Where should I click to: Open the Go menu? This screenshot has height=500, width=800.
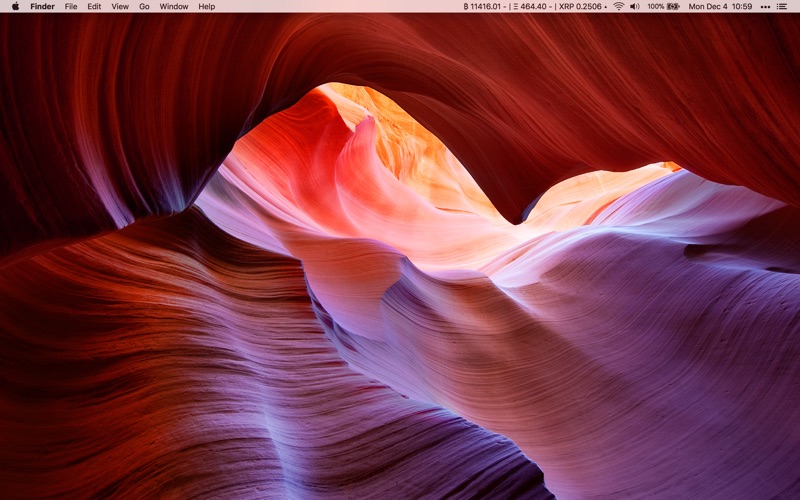[x=144, y=7]
